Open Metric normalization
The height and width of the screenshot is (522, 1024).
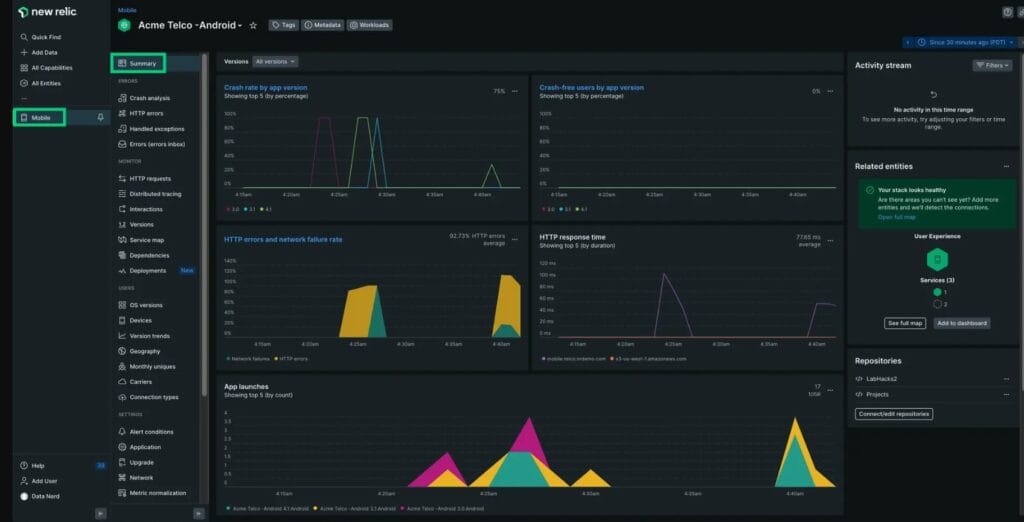pyautogui.click(x=152, y=493)
